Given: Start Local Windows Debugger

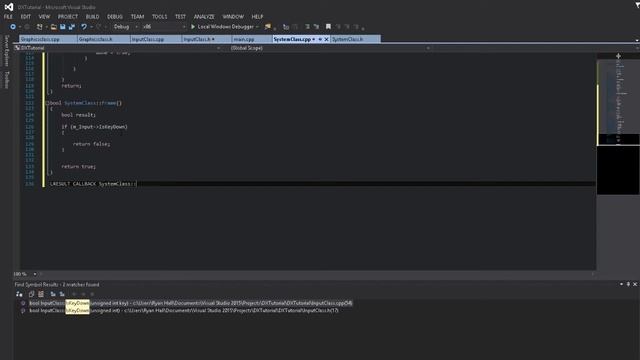Looking at the screenshot, I should [222, 27].
